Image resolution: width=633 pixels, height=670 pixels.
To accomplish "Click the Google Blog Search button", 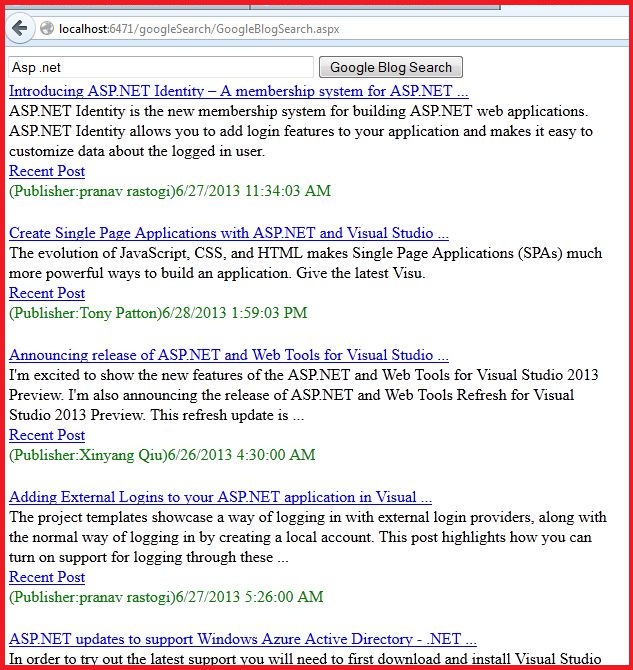I will [x=391, y=68].
